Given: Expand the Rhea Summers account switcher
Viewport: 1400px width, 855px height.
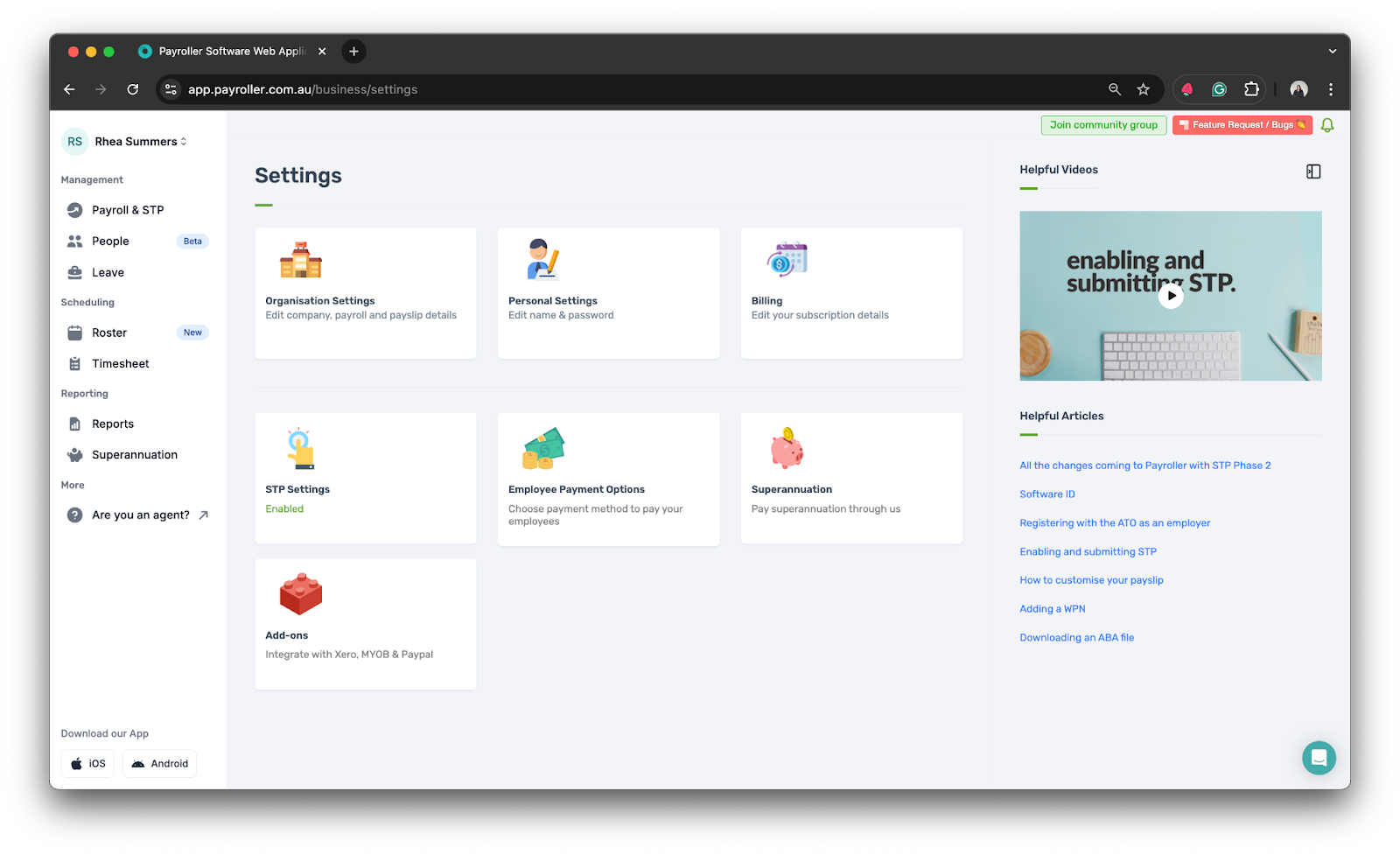Looking at the screenshot, I should [141, 142].
